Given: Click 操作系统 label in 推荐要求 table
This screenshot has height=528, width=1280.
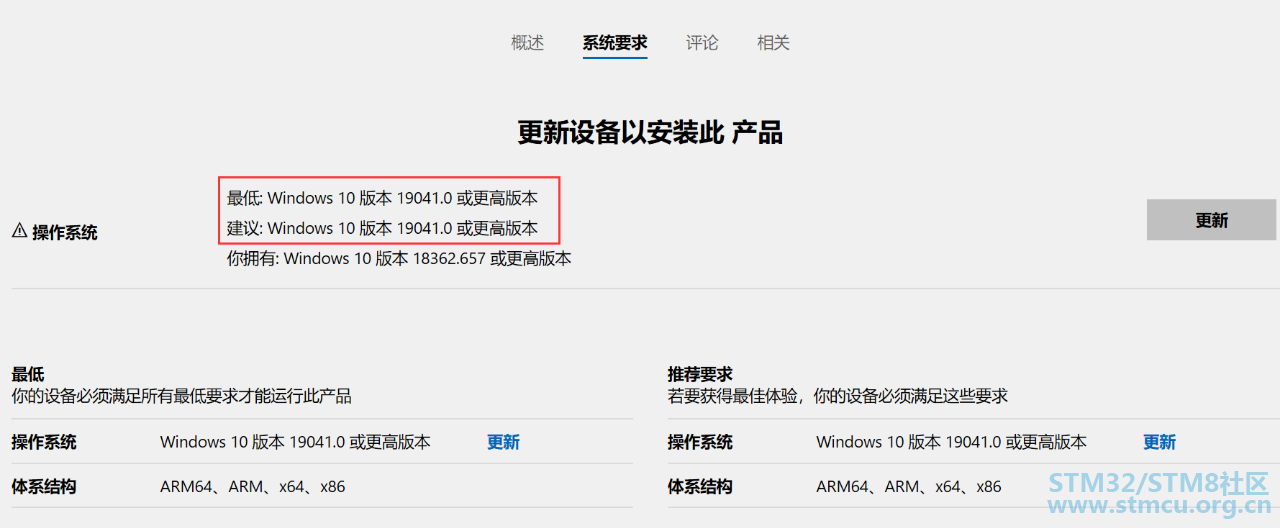Looking at the screenshot, I should [x=700, y=442].
